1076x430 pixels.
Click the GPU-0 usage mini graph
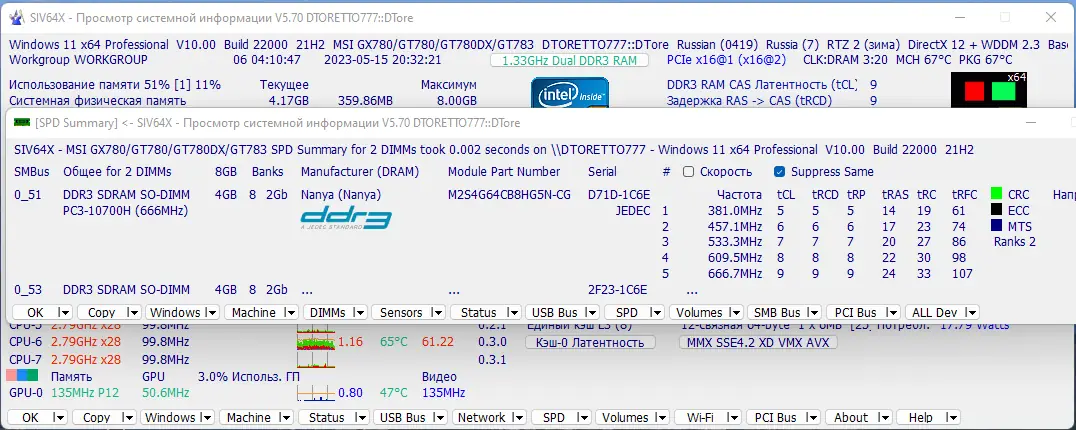click(315, 392)
